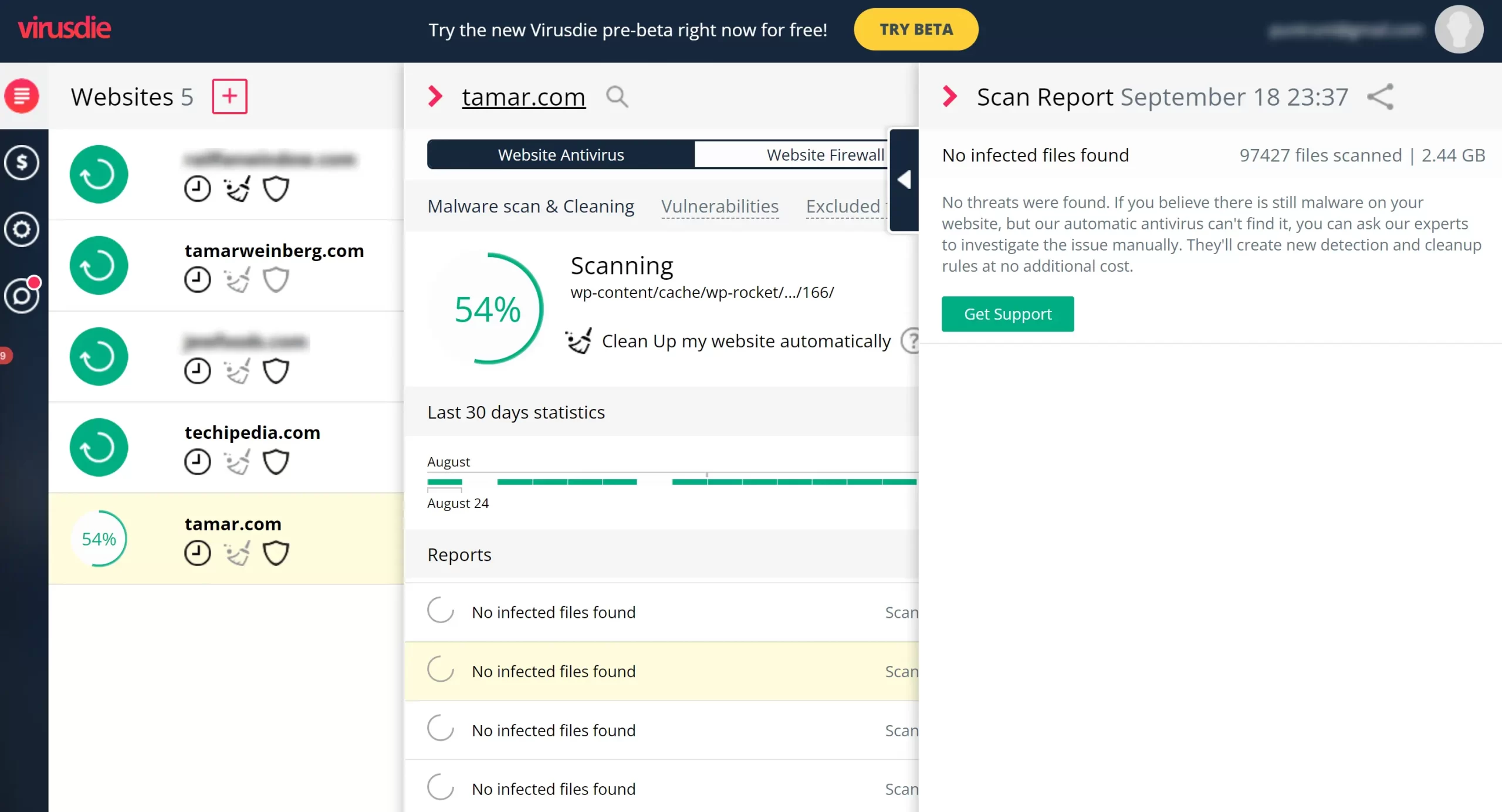Image resolution: width=1502 pixels, height=812 pixels.
Task: Click the Reports section heading
Action: [459, 554]
